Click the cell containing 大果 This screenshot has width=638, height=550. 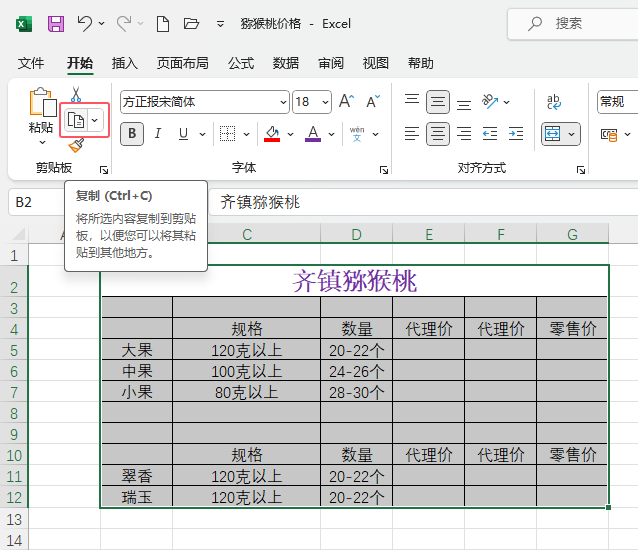[137, 350]
